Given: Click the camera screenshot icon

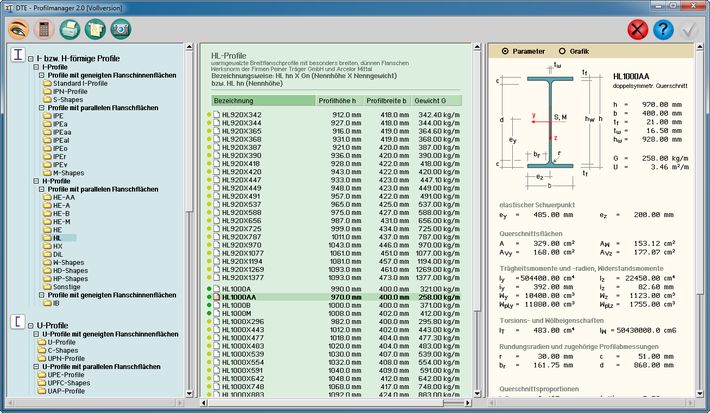Looking at the screenshot, I should click(121, 29).
